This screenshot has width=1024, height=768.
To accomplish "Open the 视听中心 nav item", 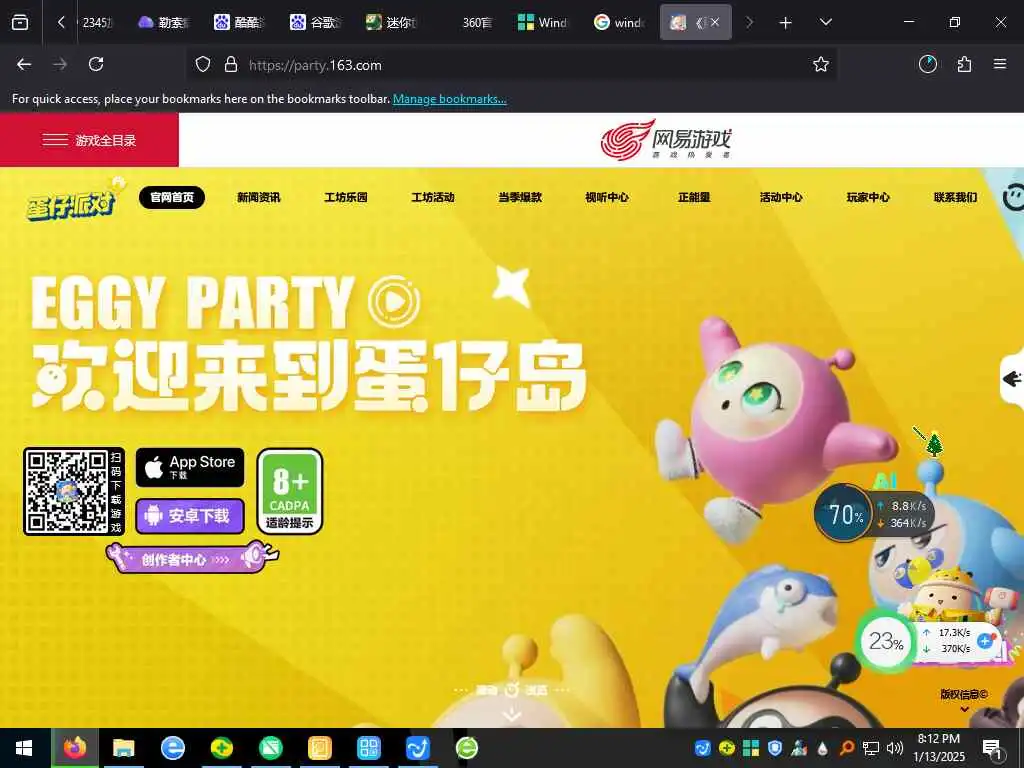I will click(607, 197).
